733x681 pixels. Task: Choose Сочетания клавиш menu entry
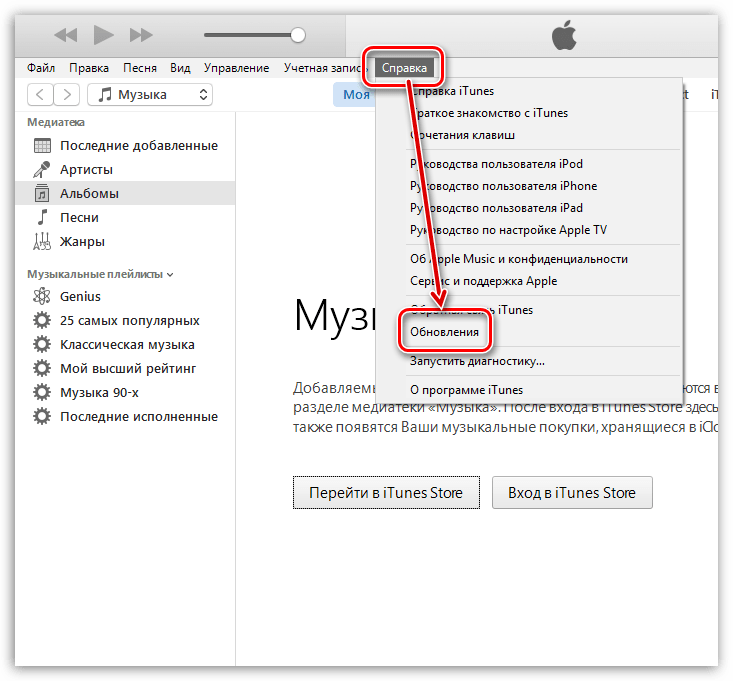[530, 135]
